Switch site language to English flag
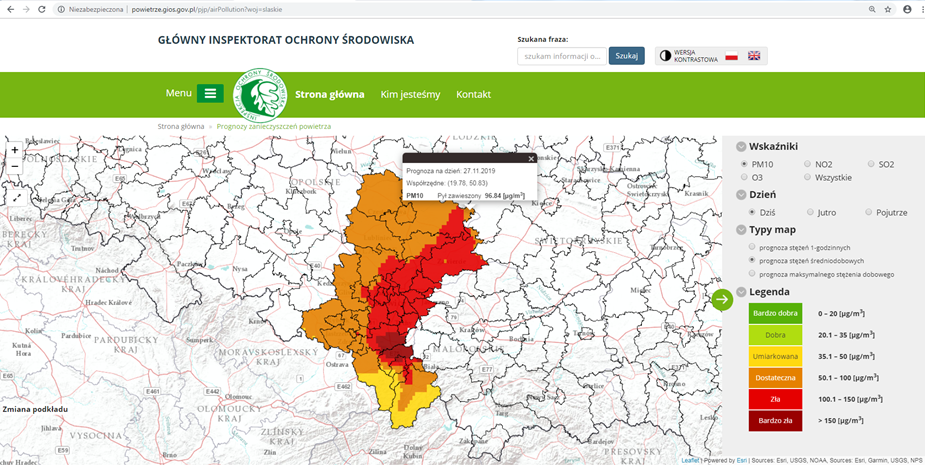 coord(754,56)
